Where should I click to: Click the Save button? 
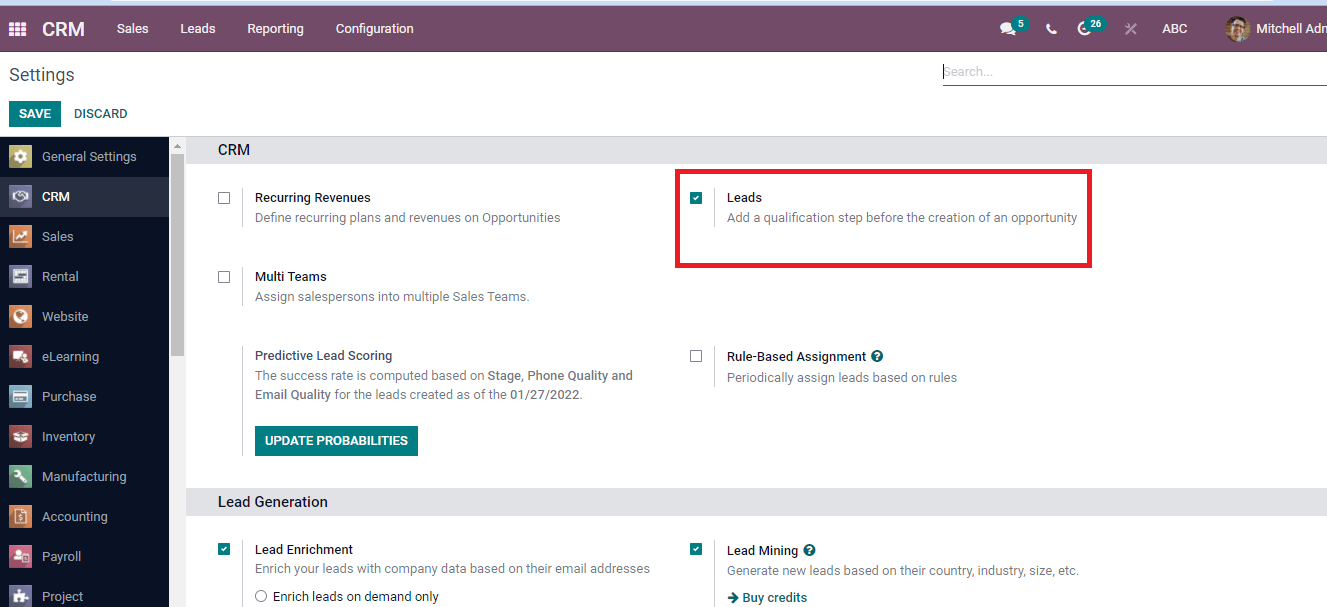pyautogui.click(x=35, y=114)
